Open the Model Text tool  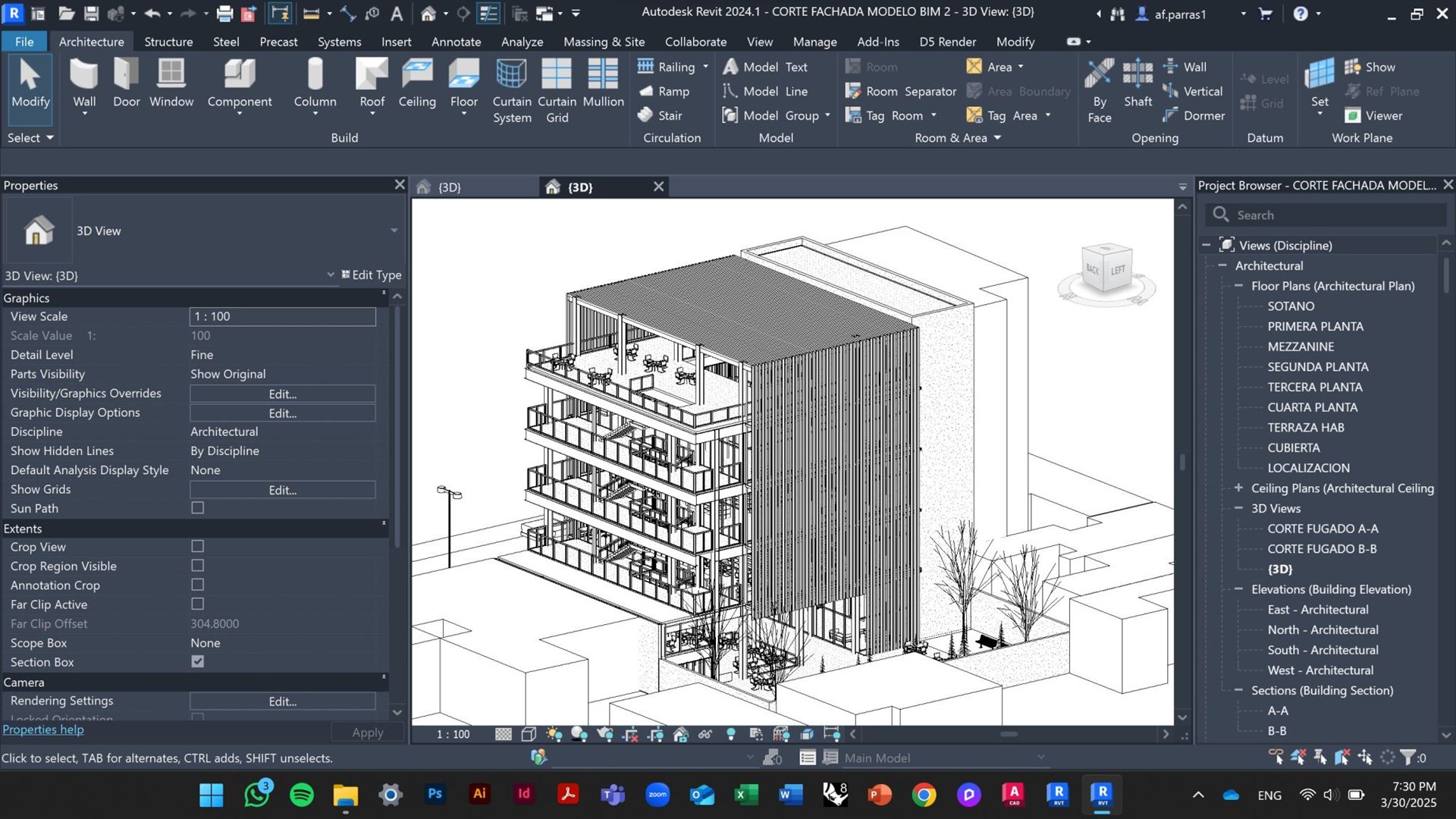click(764, 67)
